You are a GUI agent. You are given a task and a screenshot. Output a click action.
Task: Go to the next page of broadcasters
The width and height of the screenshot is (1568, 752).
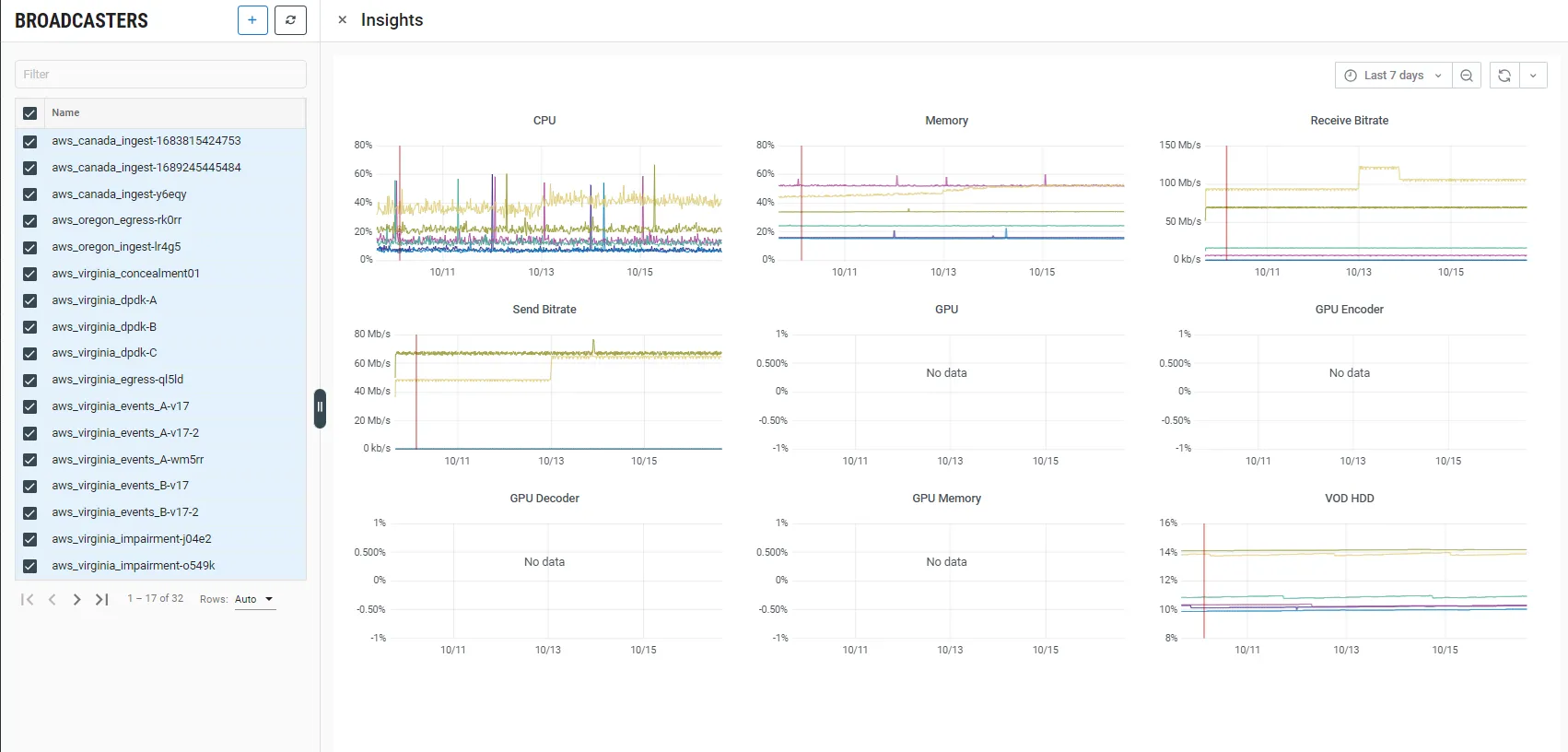click(77, 600)
